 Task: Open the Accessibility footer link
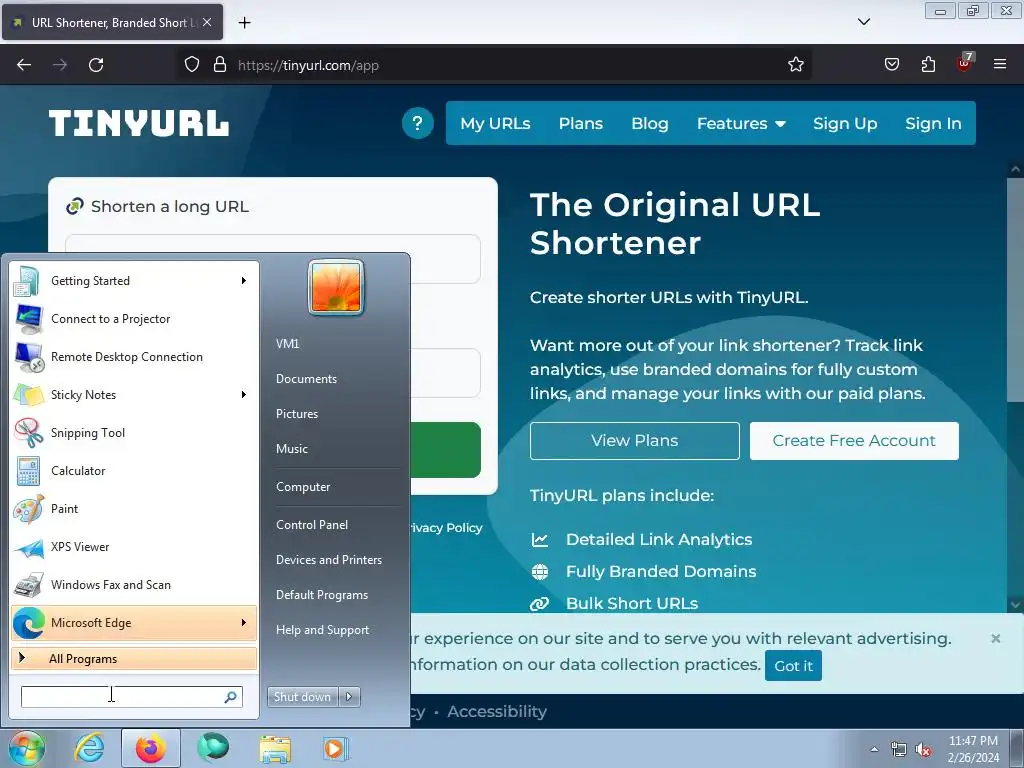pos(496,711)
